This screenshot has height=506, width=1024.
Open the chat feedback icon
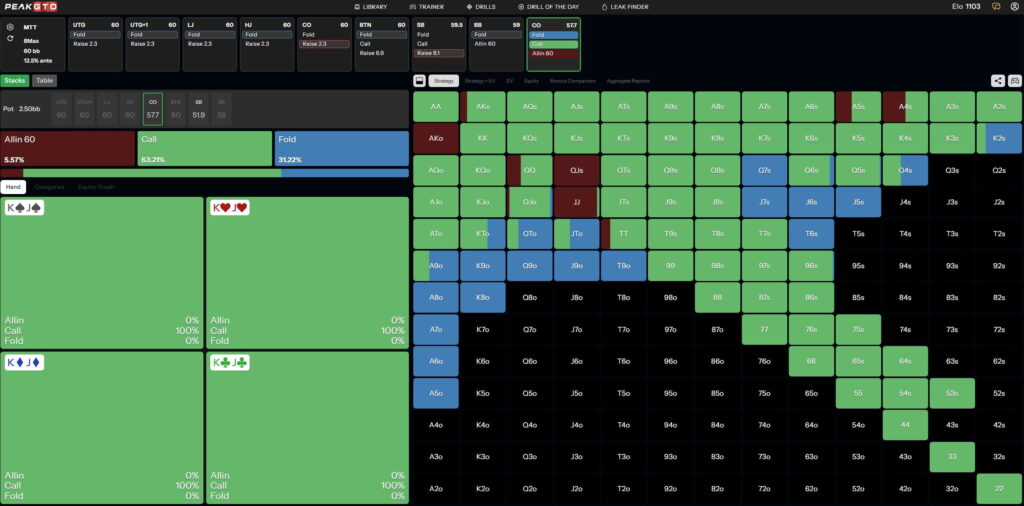[x=996, y=7]
